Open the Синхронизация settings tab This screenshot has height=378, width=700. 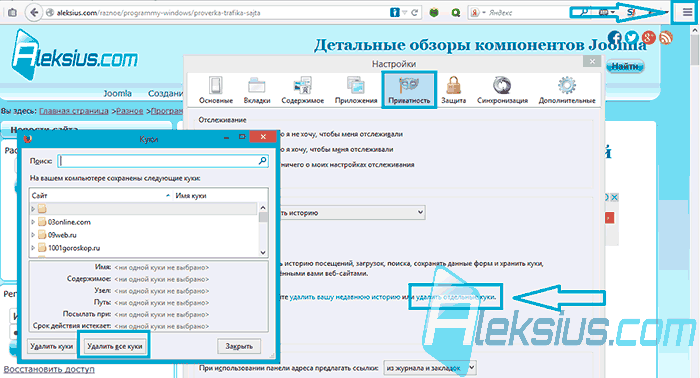pos(502,90)
